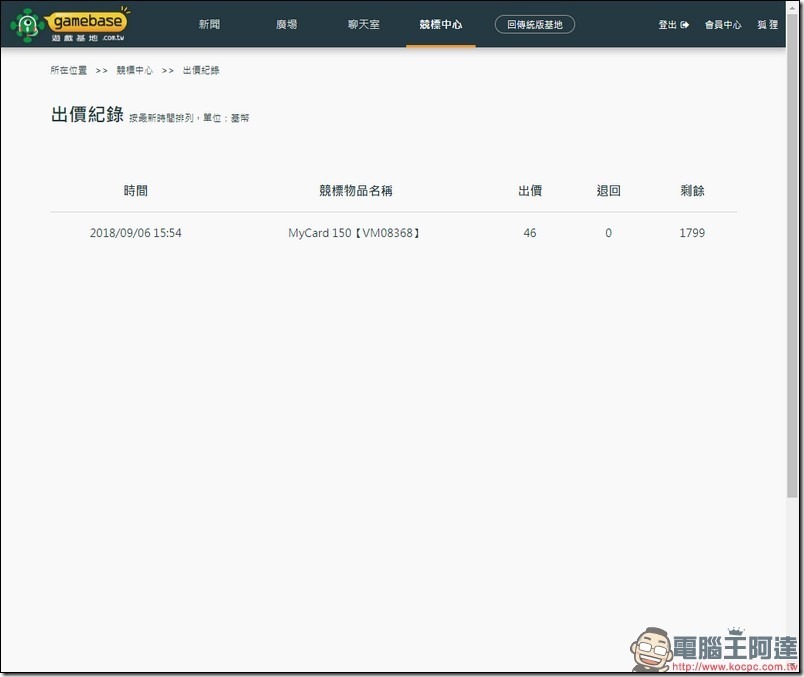Screen dimensions: 804x677
Task: Click the 時間 column header
Action: tap(136, 191)
